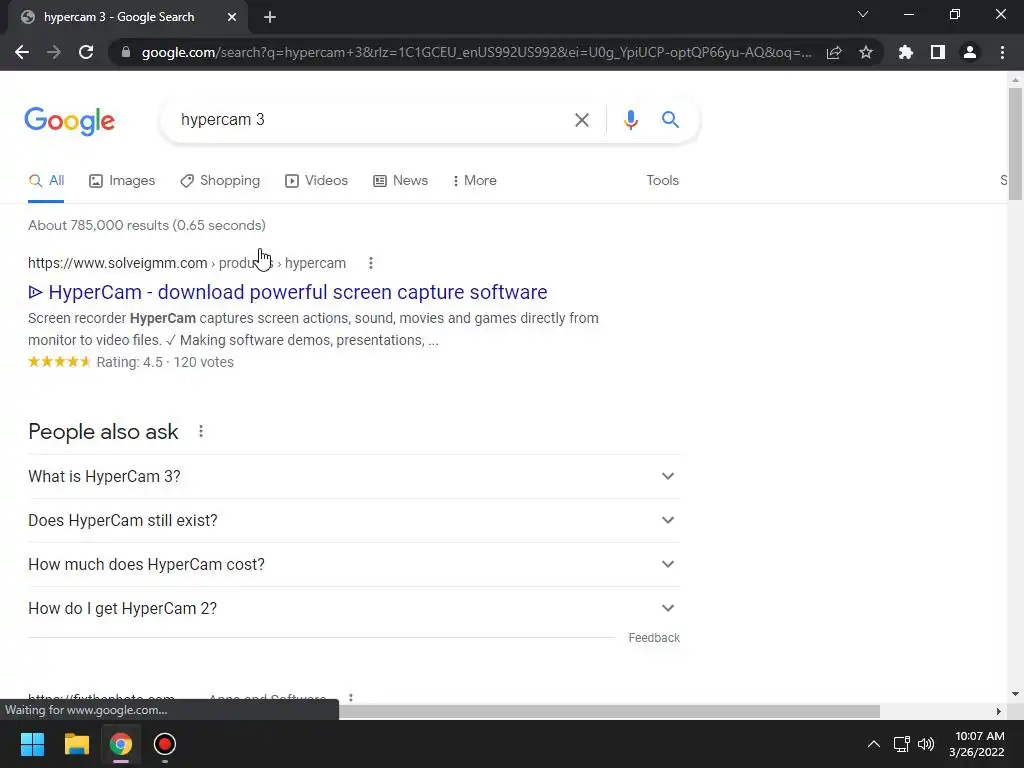Start voice search with microphone

(x=630, y=120)
